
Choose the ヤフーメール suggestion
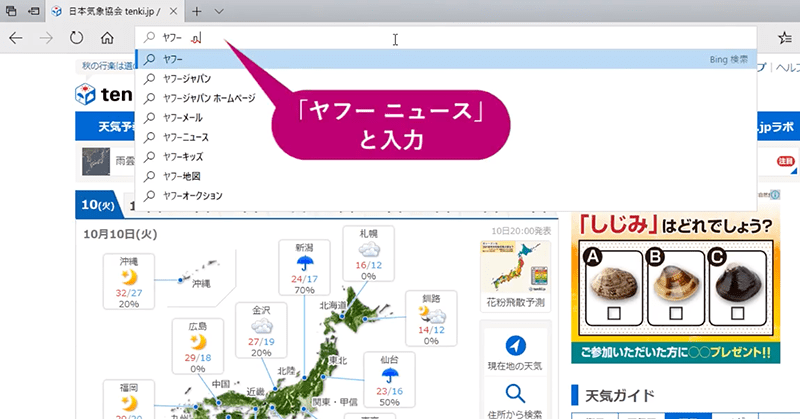point(445,118)
